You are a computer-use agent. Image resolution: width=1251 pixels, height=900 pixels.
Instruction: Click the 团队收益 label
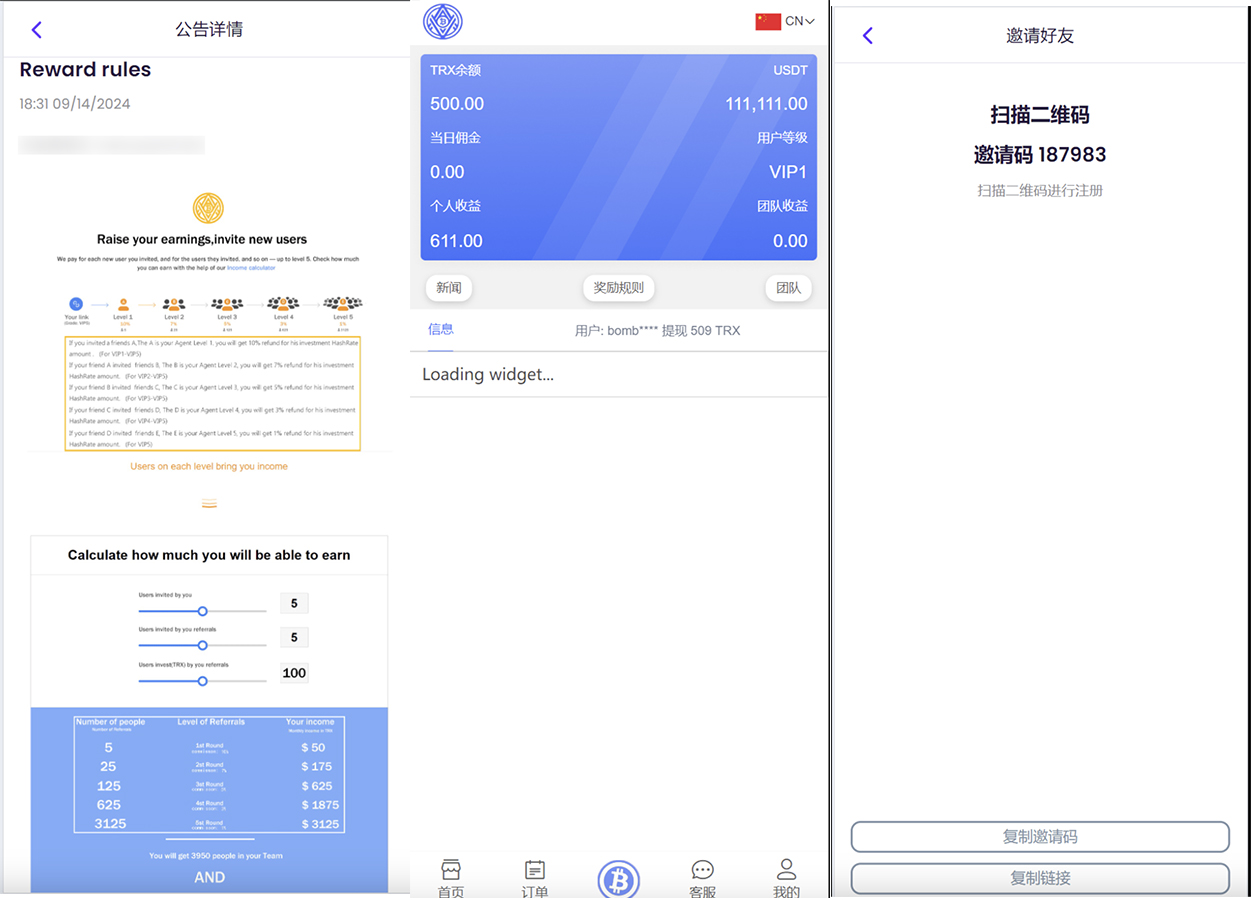pyautogui.click(x=782, y=206)
